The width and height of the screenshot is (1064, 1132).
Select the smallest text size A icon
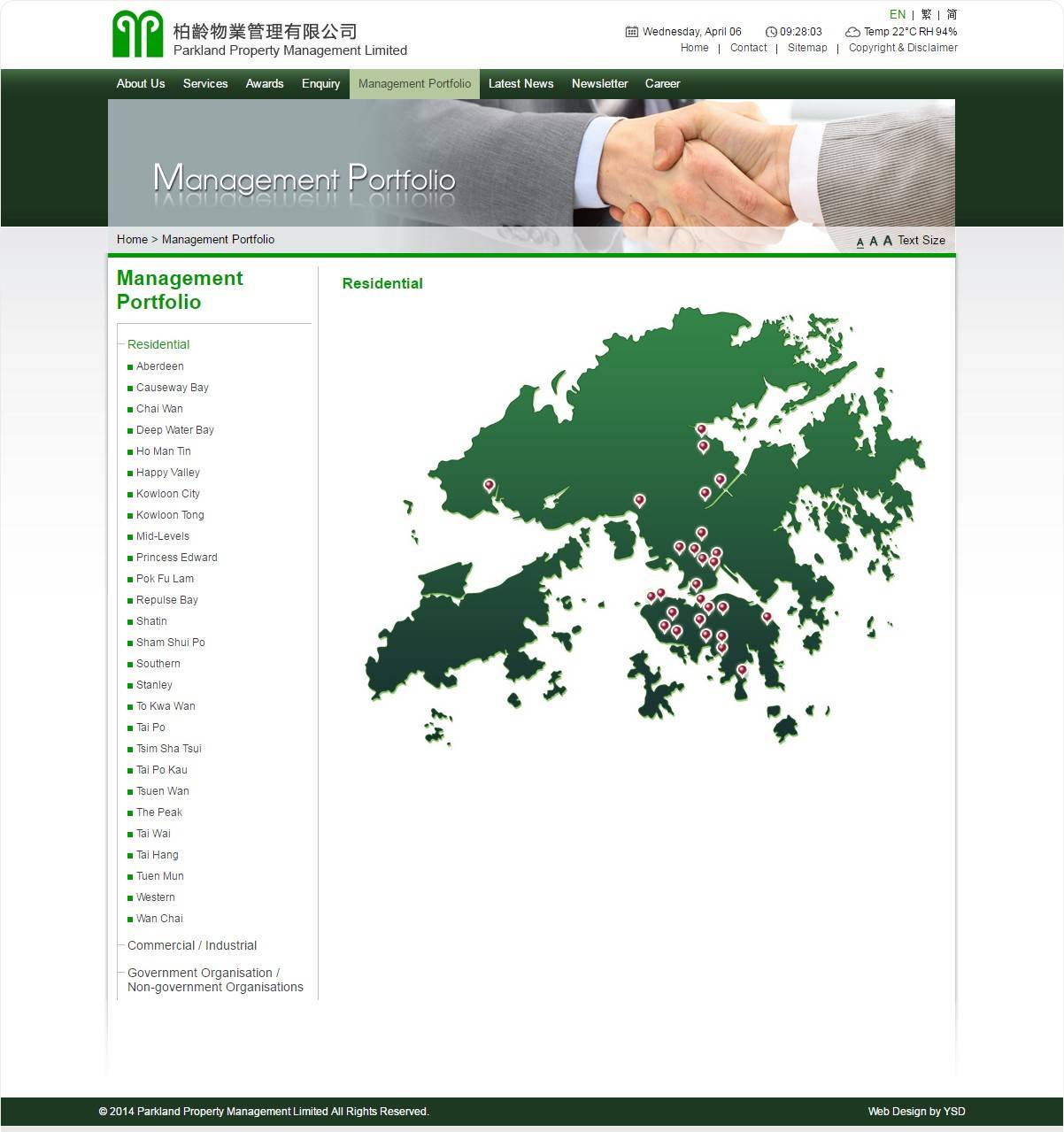(860, 242)
